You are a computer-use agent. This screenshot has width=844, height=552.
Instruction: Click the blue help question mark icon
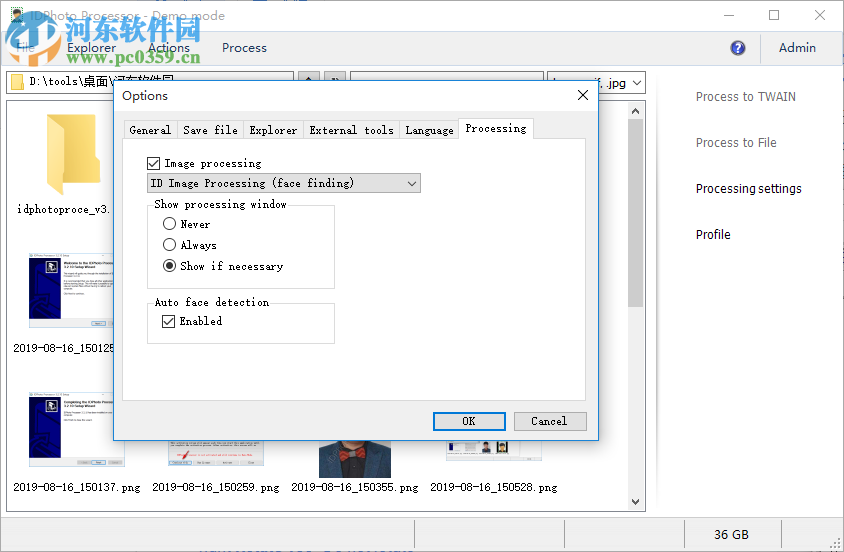click(x=737, y=48)
